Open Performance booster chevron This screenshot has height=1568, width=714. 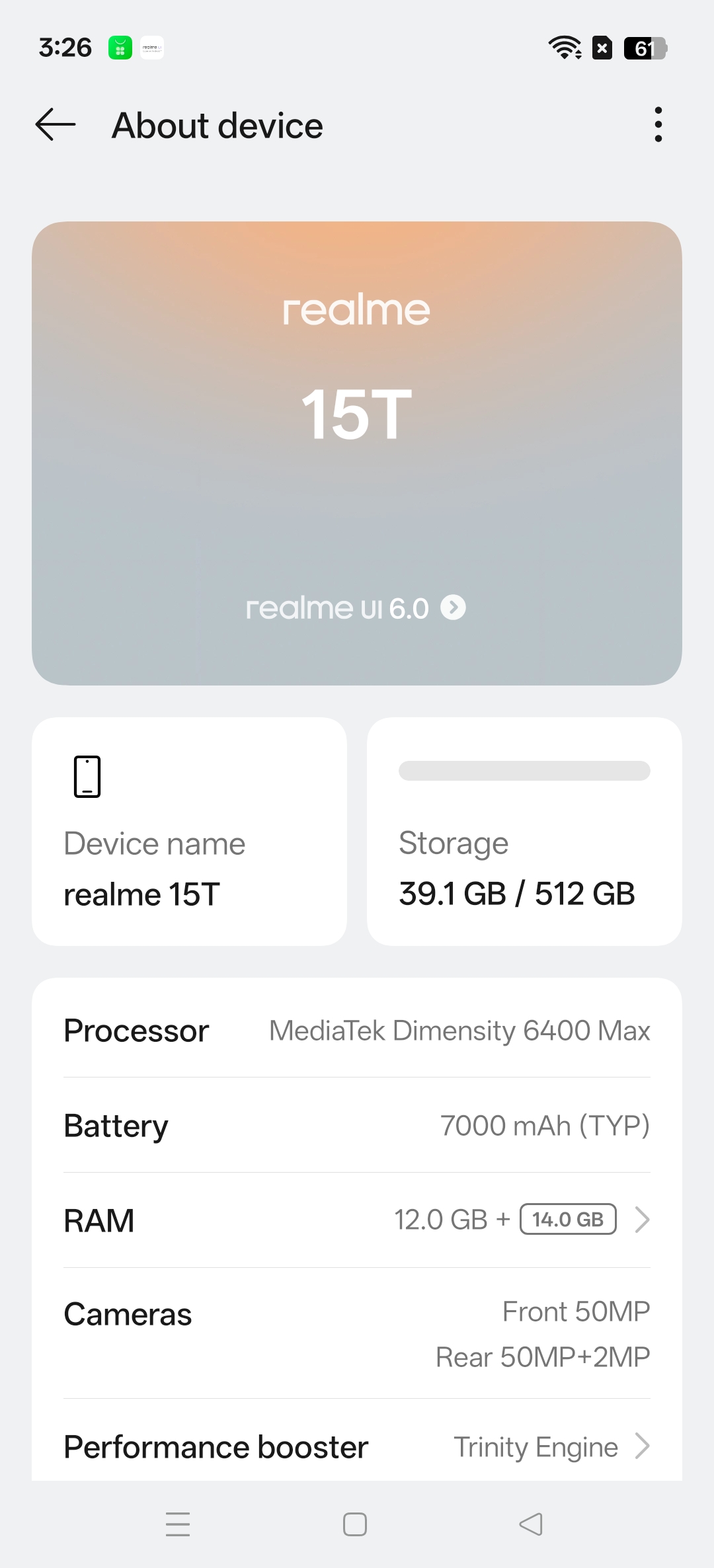pos(642,1446)
